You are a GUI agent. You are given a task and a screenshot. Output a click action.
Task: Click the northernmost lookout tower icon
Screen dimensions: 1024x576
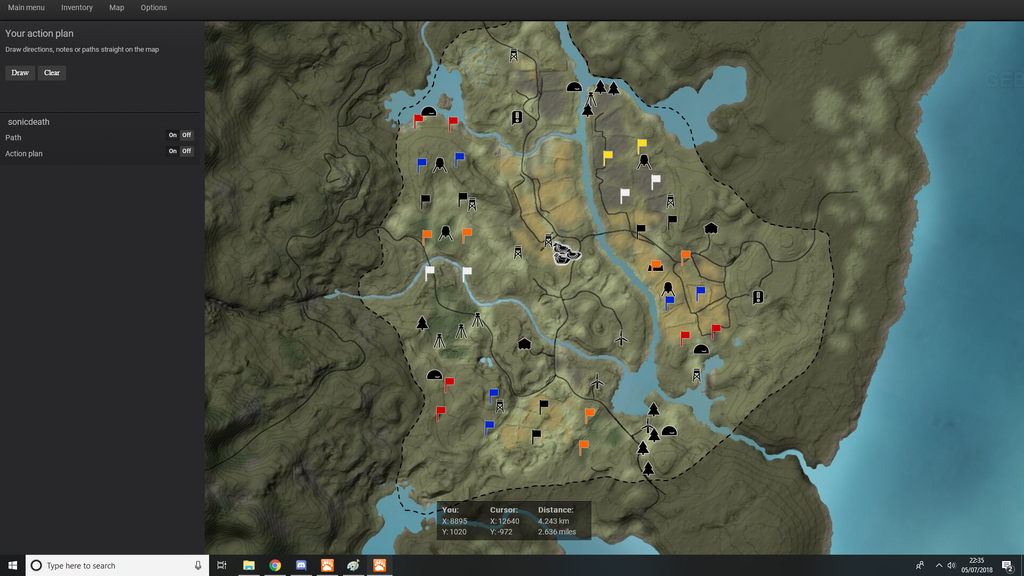[514, 56]
